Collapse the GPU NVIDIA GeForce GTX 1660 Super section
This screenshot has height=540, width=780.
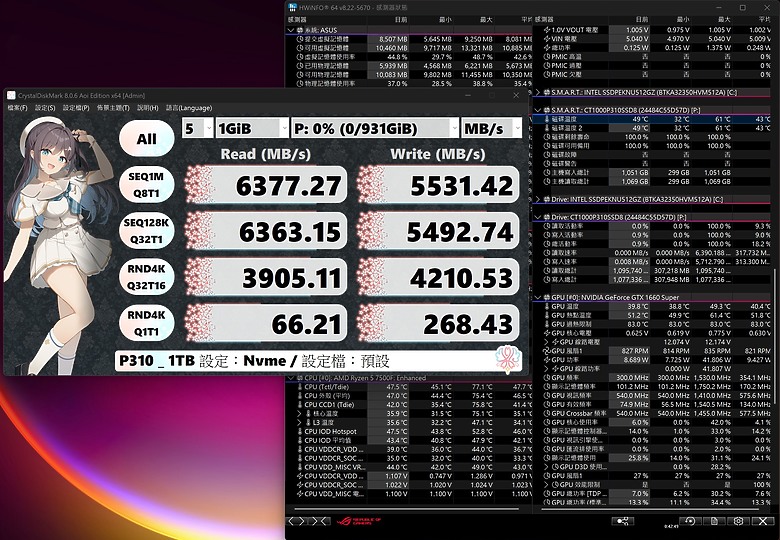click(538, 297)
